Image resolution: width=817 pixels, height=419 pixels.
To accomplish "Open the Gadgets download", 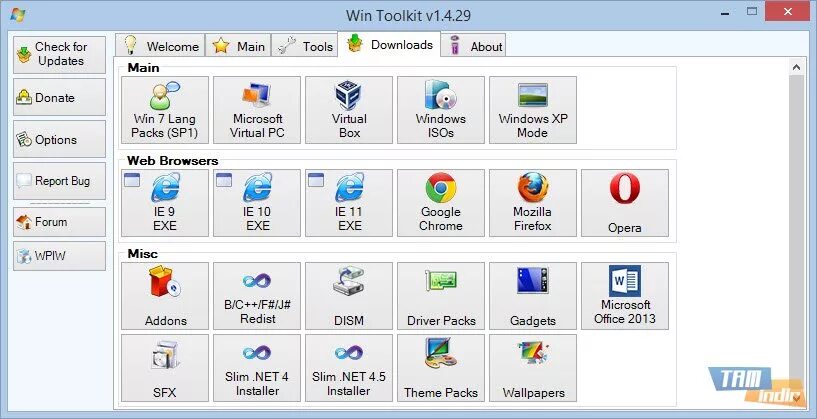I will pyautogui.click(x=533, y=296).
